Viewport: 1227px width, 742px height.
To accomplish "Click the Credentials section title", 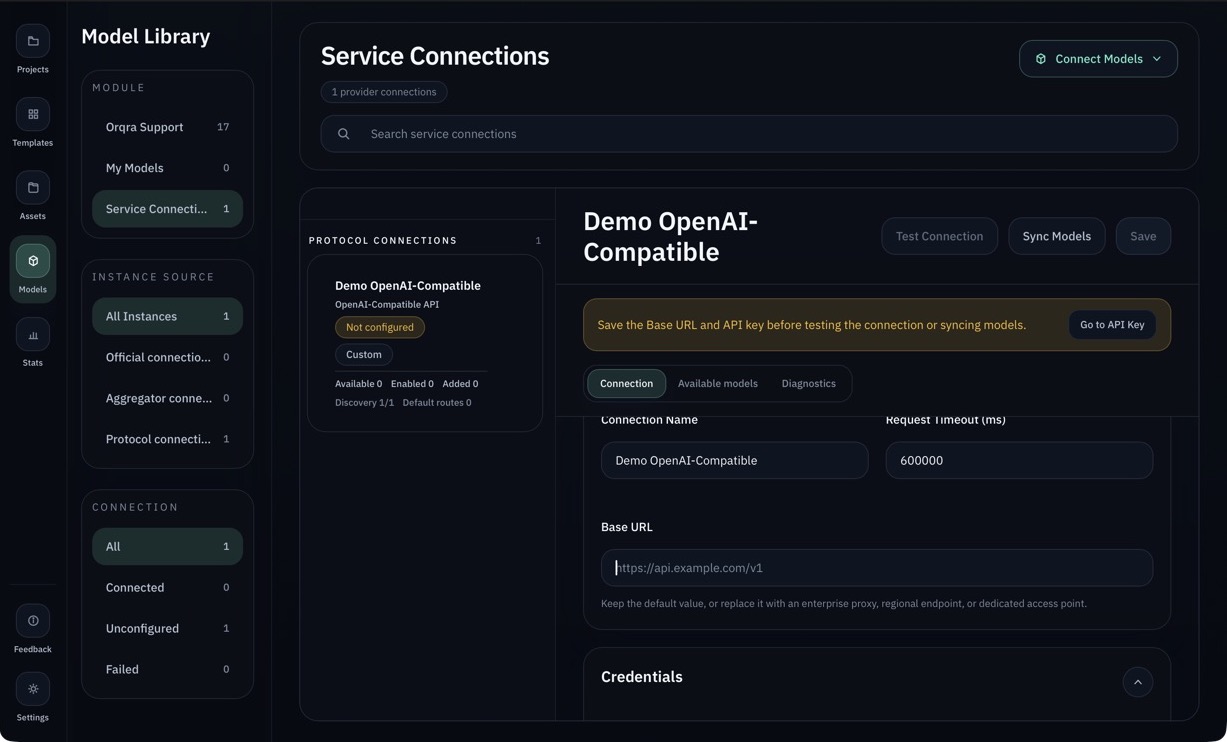I will tap(642, 677).
